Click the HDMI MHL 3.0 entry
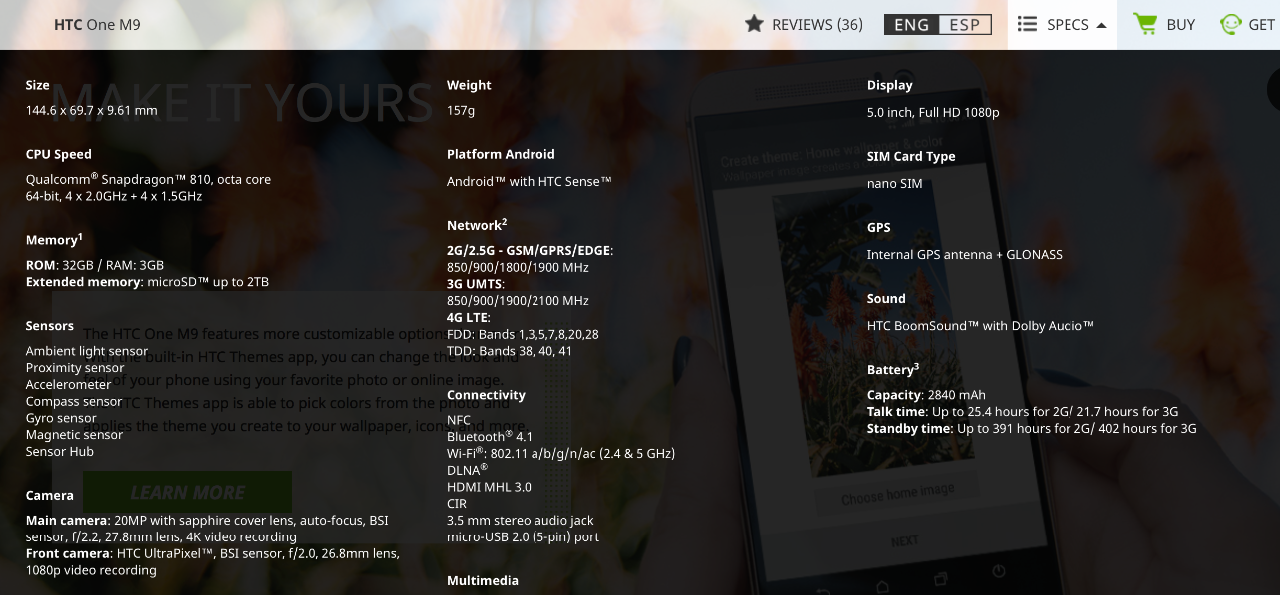This screenshot has height=595, width=1280. click(x=489, y=487)
